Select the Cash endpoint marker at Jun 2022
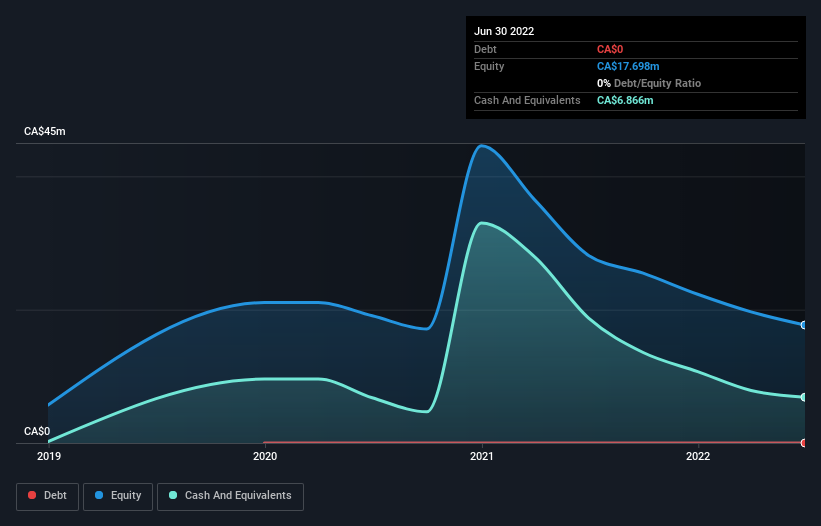Image resolution: width=821 pixels, height=526 pixels. tap(804, 397)
